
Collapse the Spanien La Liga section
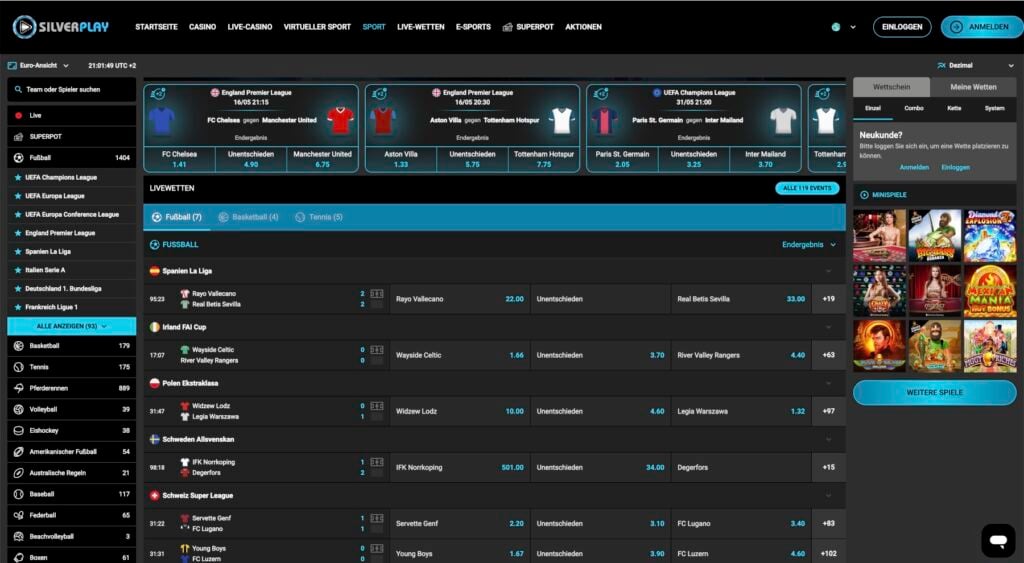pos(829,271)
